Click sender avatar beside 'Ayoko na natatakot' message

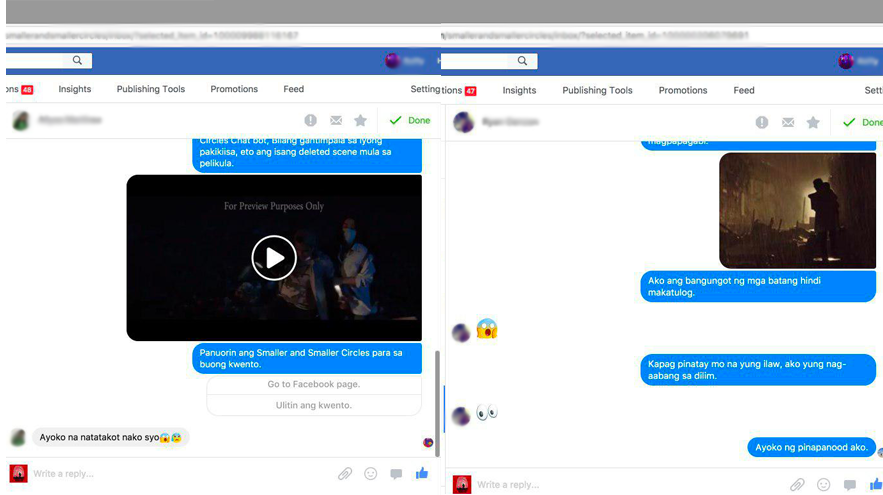pos(19,438)
